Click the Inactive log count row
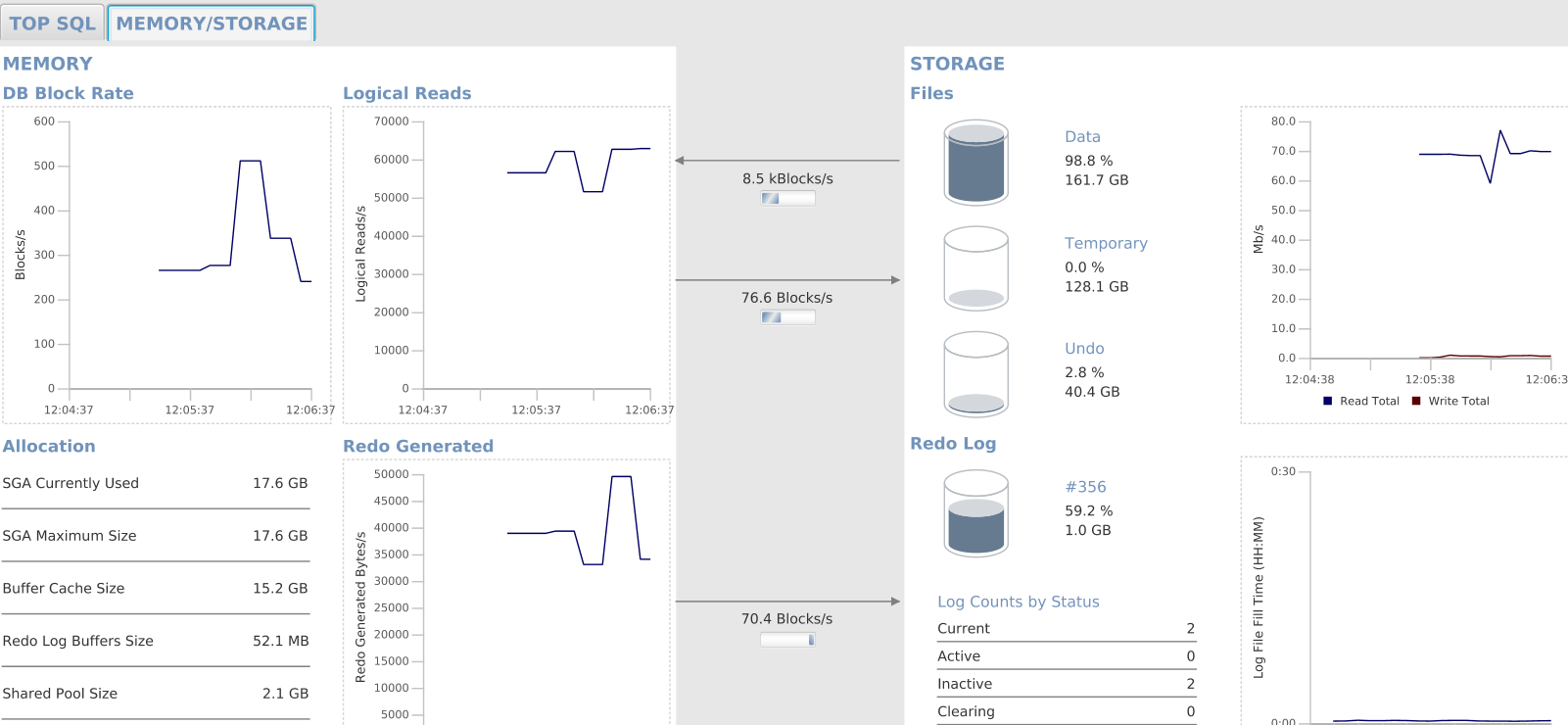 click(1067, 684)
